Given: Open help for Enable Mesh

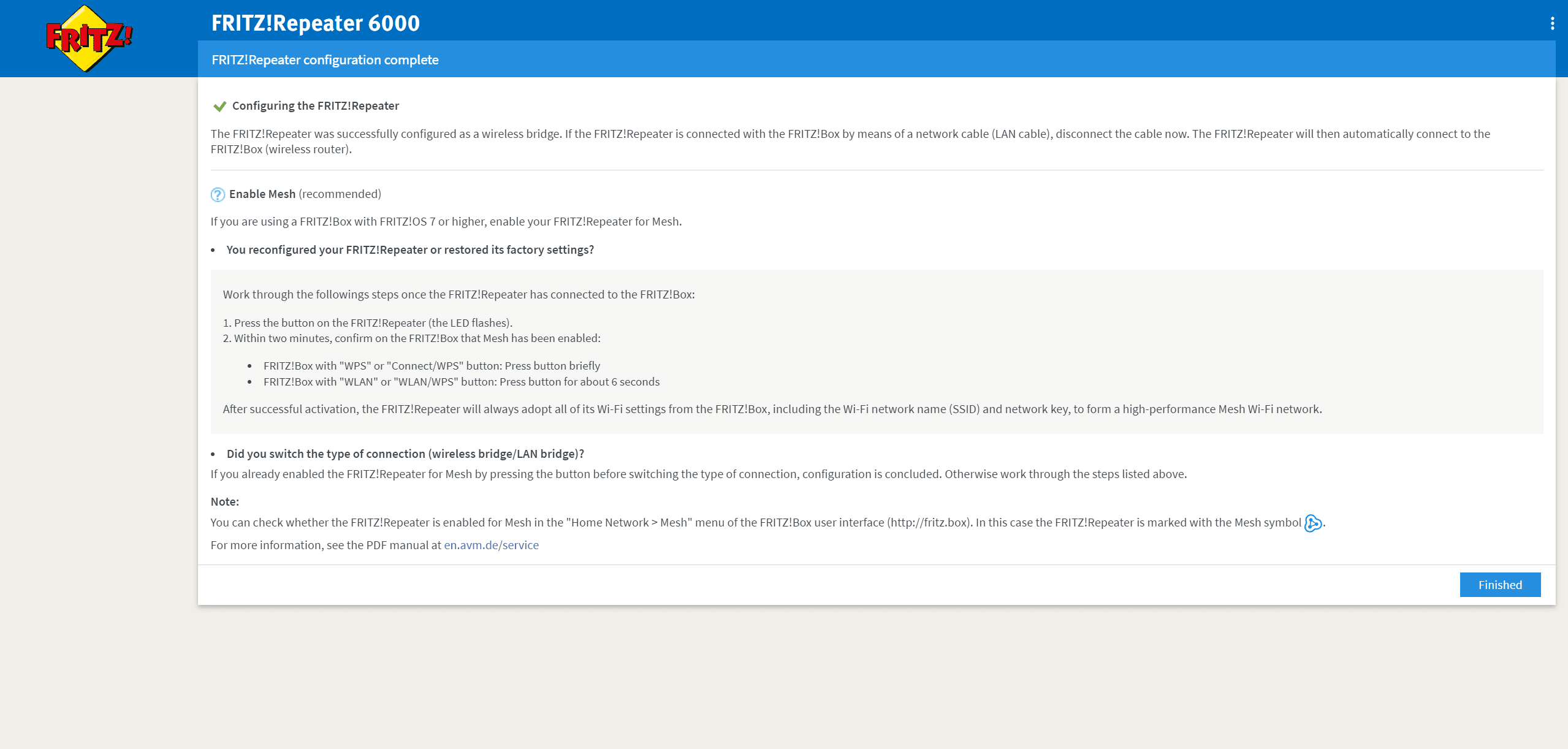Looking at the screenshot, I should (x=218, y=195).
